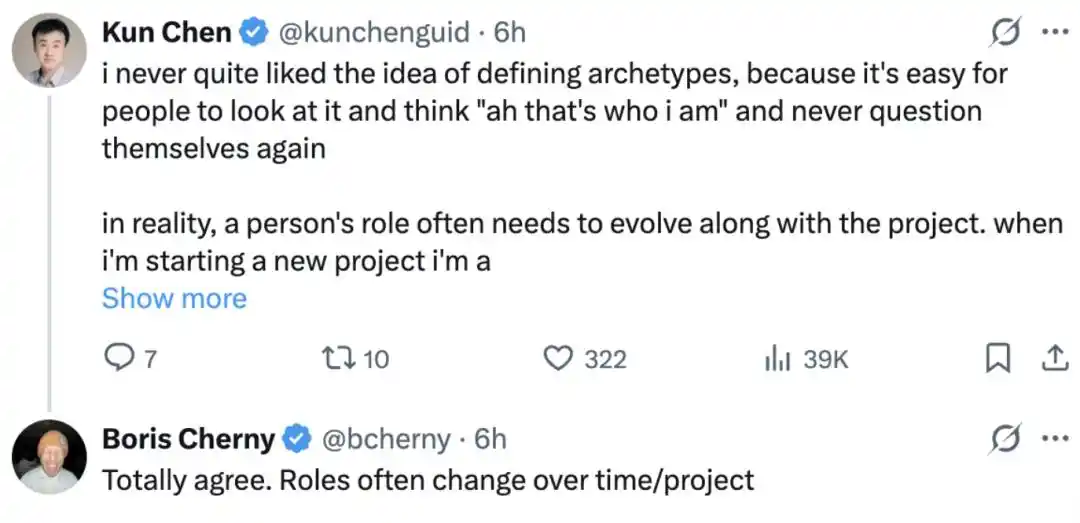Click Grok icon on Kun Chen's tweet
1080x523 pixels.
click(x=1005, y=32)
